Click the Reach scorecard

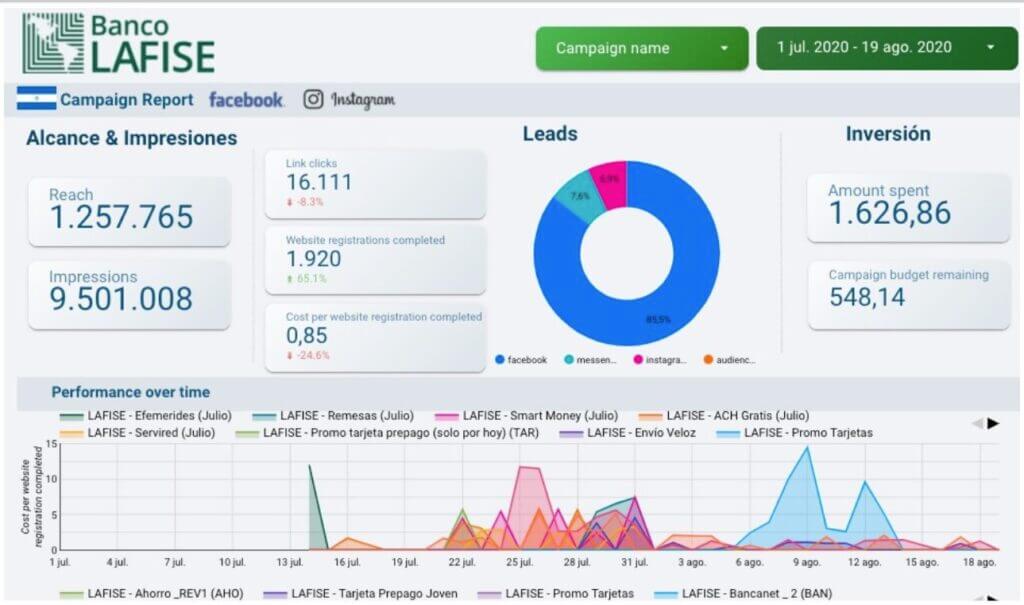point(129,211)
